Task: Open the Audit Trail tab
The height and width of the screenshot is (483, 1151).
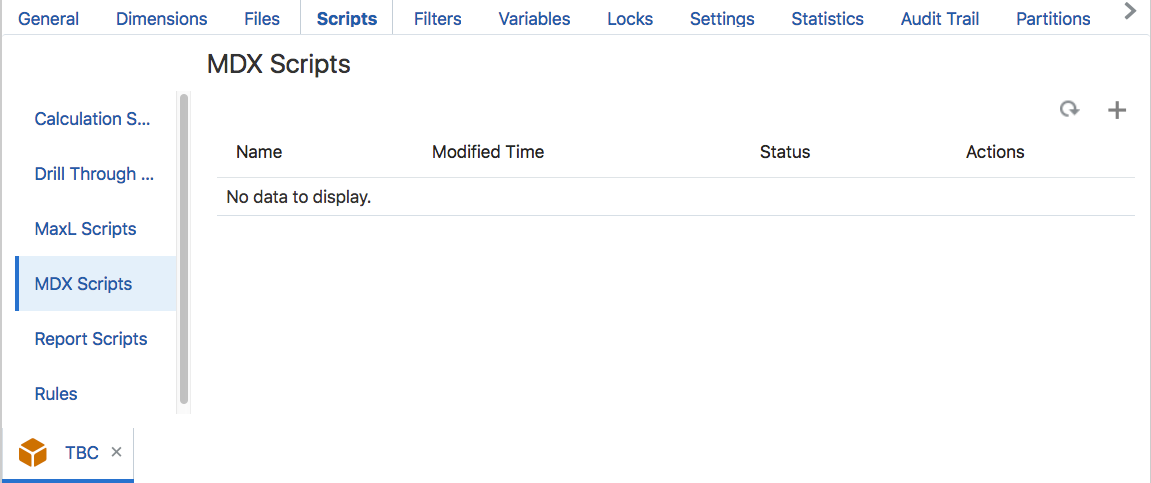Action: click(940, 19)
